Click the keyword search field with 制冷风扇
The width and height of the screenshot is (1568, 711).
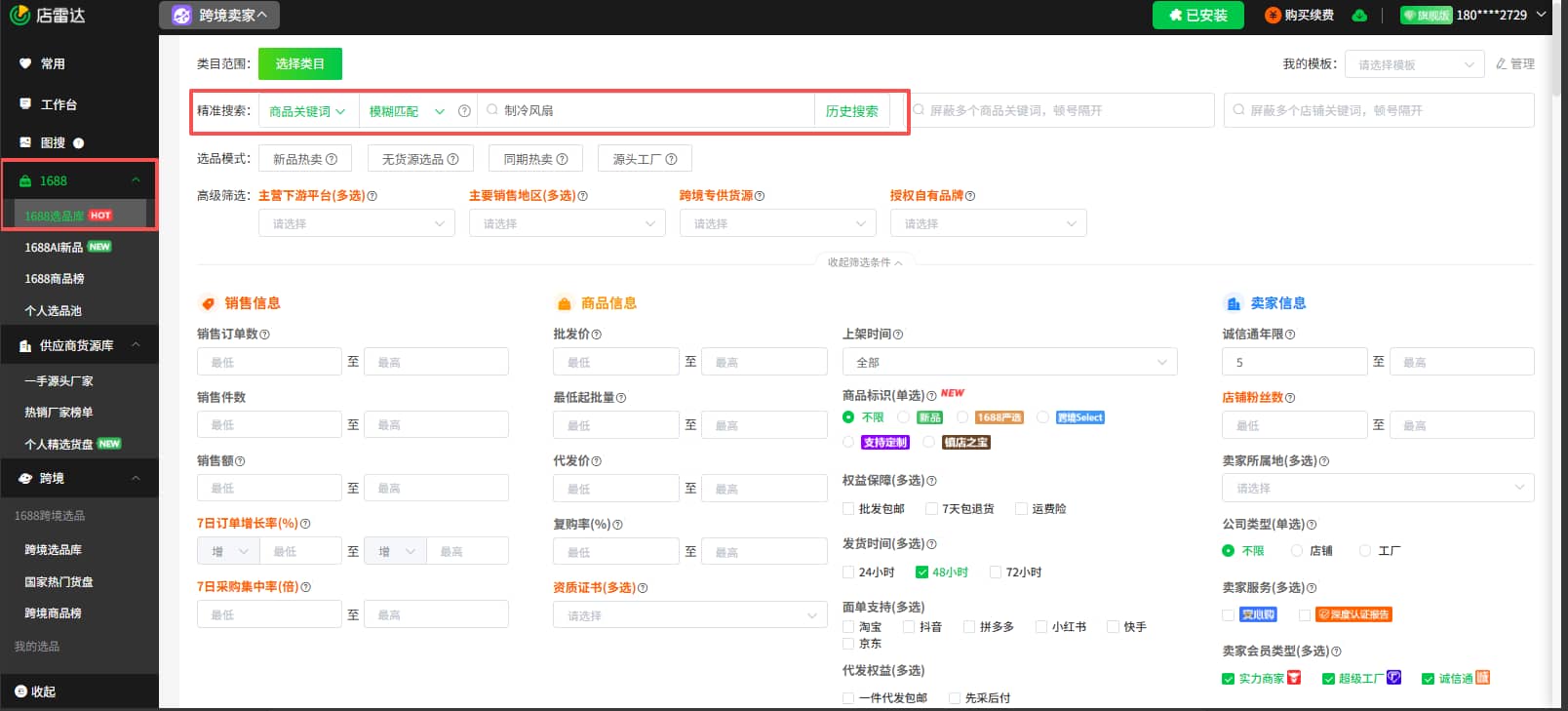point(647,111)
